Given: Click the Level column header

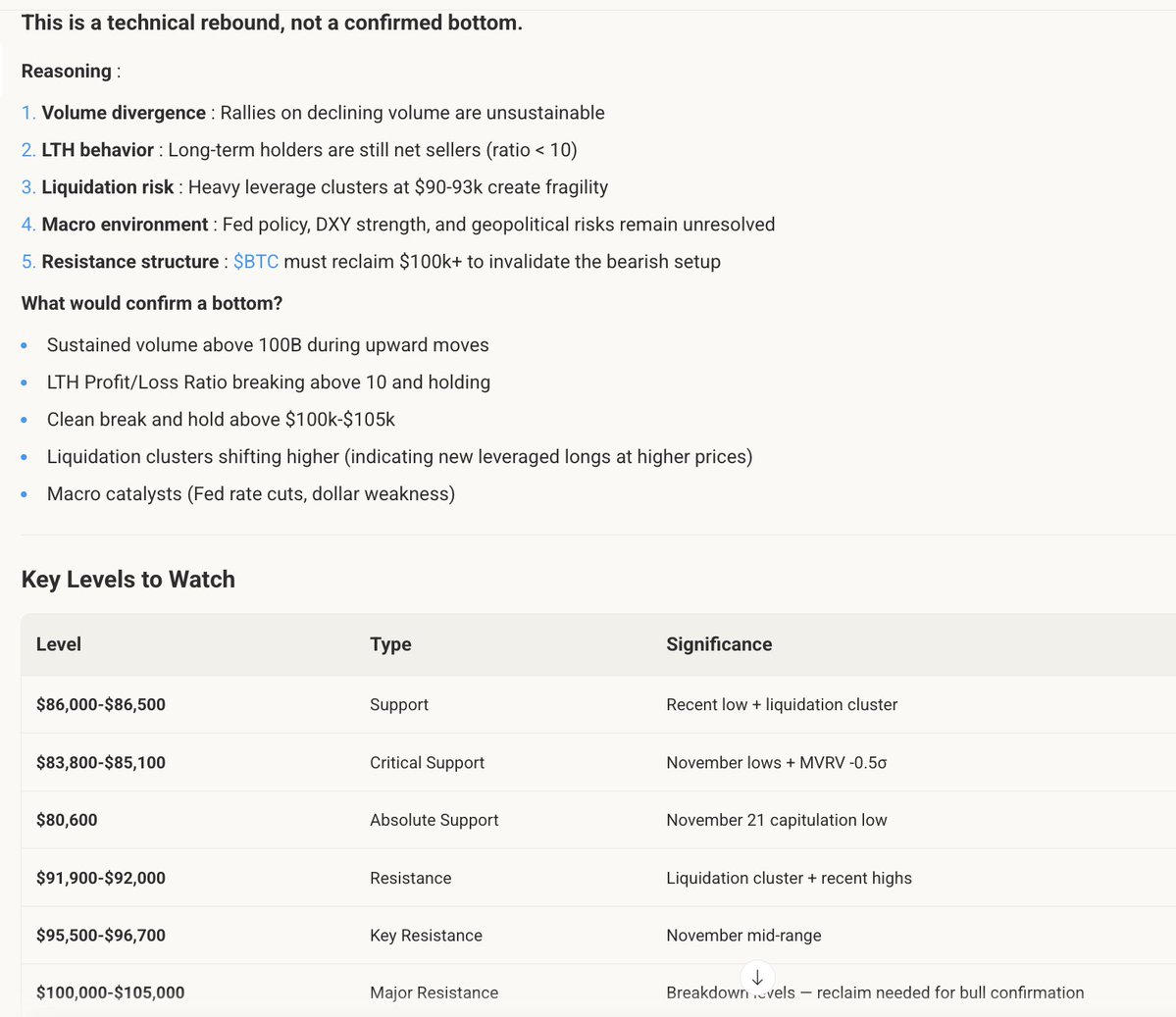Looking at the screenshot, I should point(59,644).
